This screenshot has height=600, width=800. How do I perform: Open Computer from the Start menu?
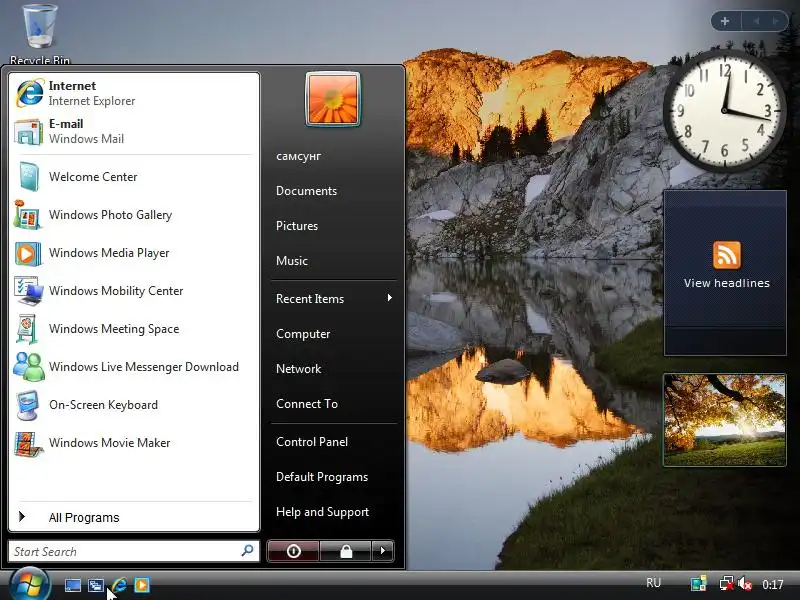[x=303, y=334]
